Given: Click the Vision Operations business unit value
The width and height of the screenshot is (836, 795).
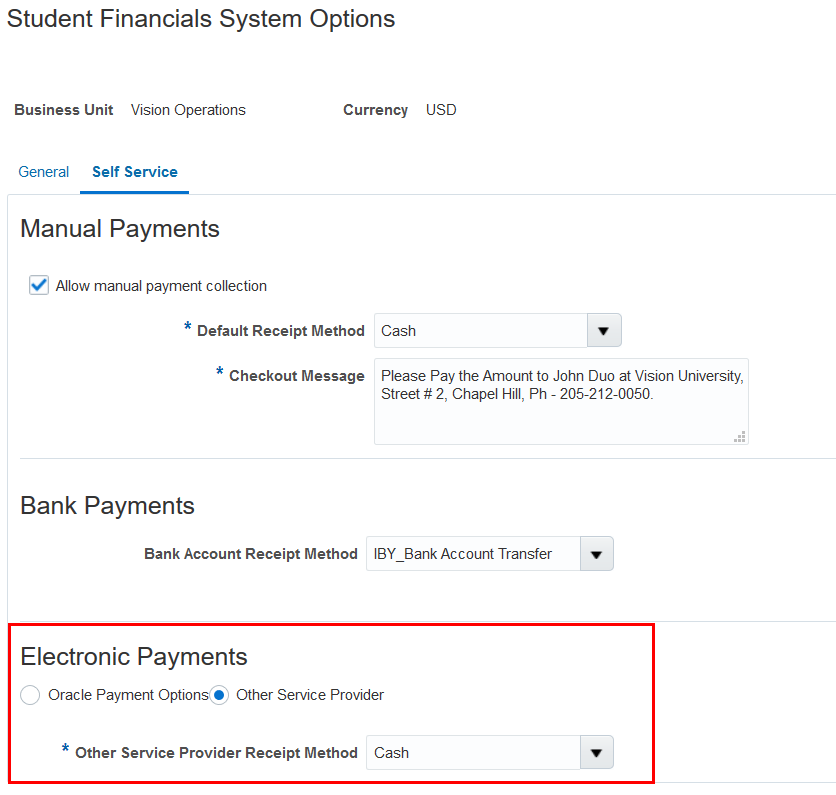Looking at the screenshot, I should coord(188,110).
